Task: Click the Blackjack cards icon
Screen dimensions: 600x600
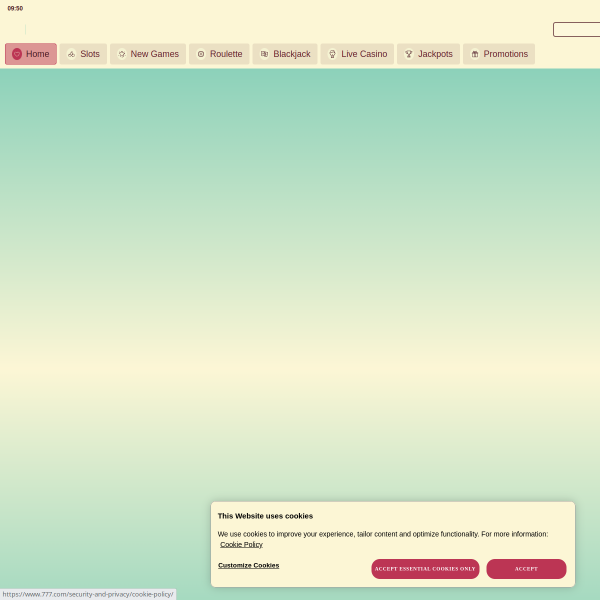Action: (264, 54)
